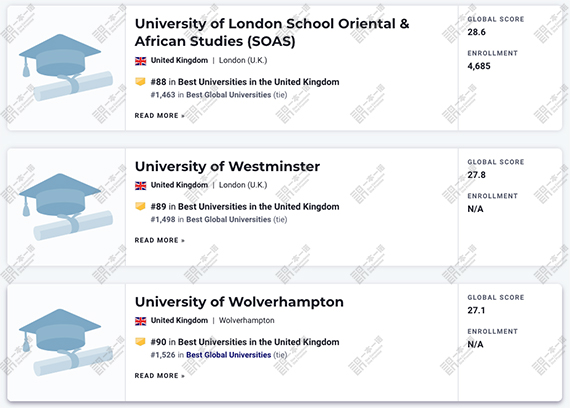The width and height of the screenshot is (570, 408).
Task: Click the Westminster graduation cap thumbnail
Action: 66,207
